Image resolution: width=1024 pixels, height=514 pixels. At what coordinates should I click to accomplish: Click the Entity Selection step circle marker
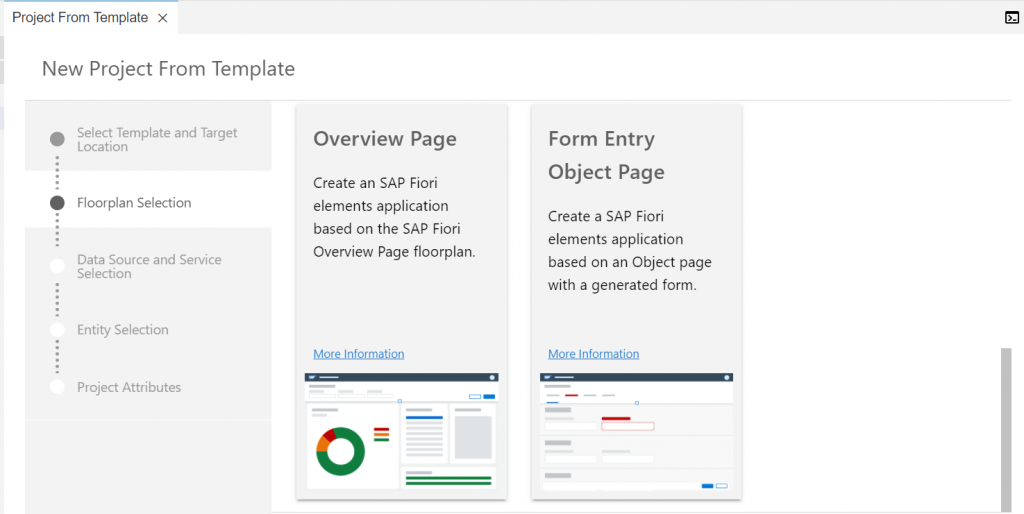point(57,330)
